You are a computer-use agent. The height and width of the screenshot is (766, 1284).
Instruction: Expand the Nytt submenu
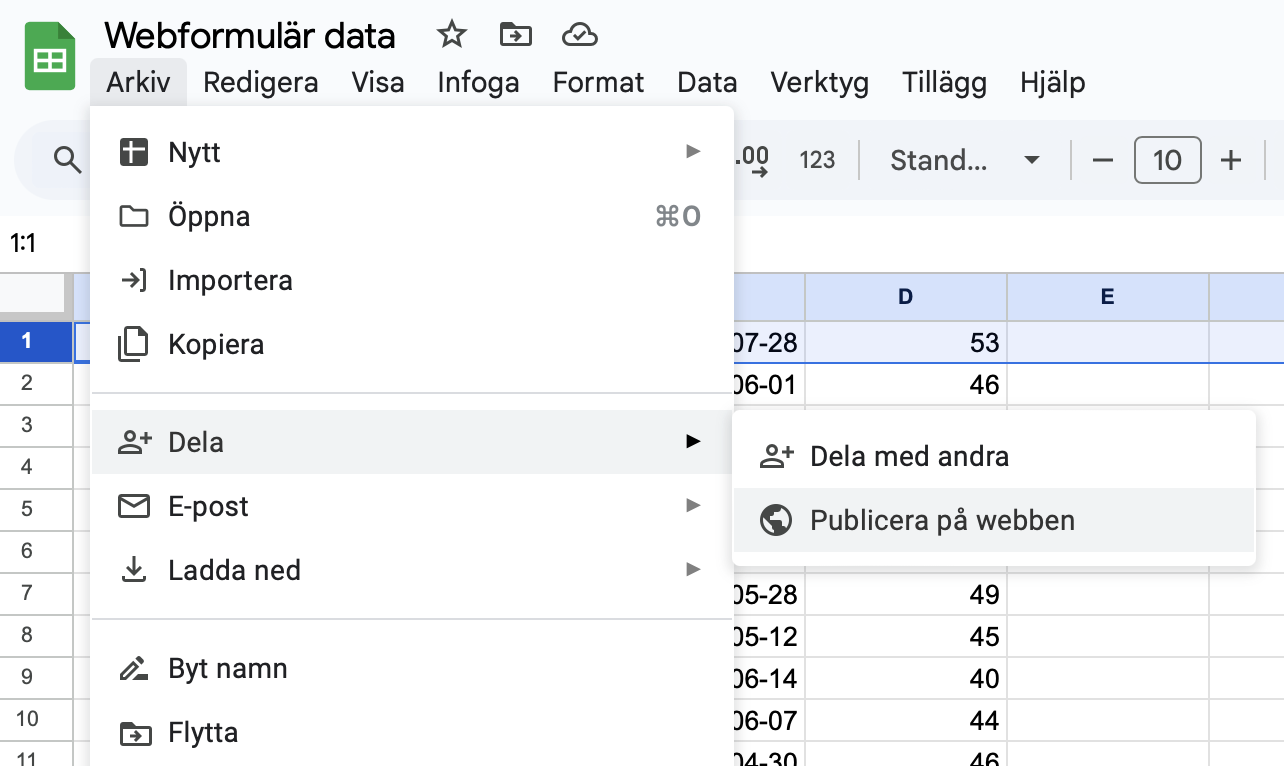click(412, 153)
